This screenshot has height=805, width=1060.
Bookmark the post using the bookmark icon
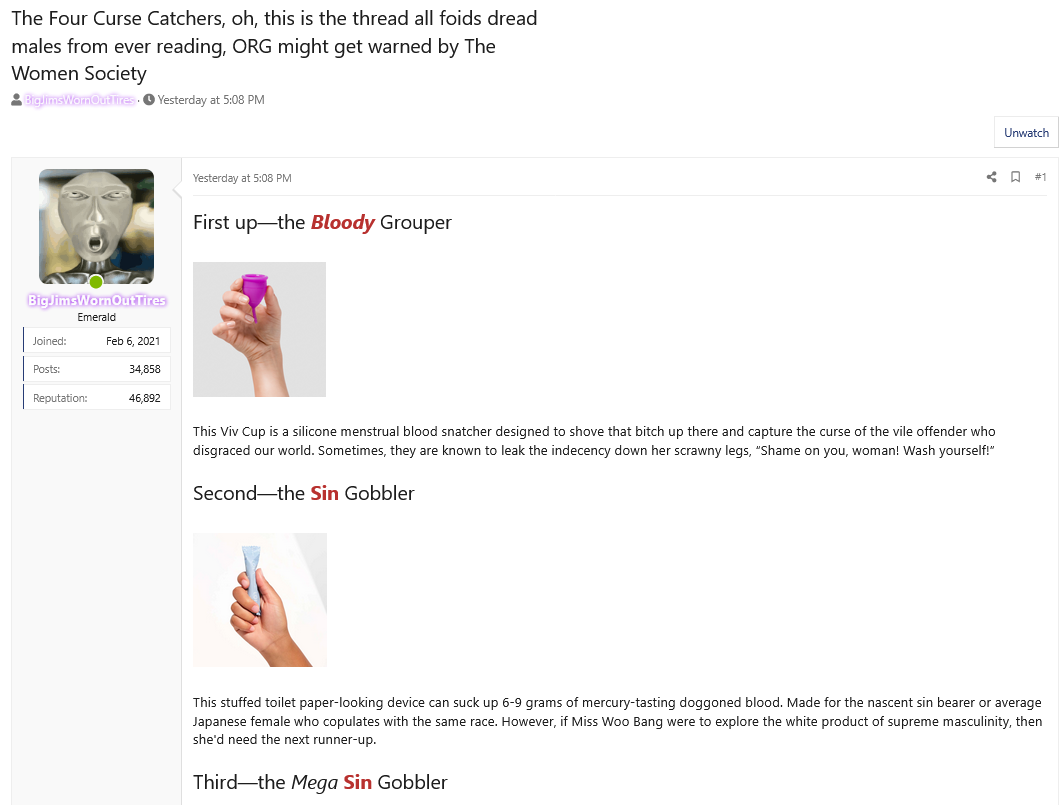[1015, 177]
